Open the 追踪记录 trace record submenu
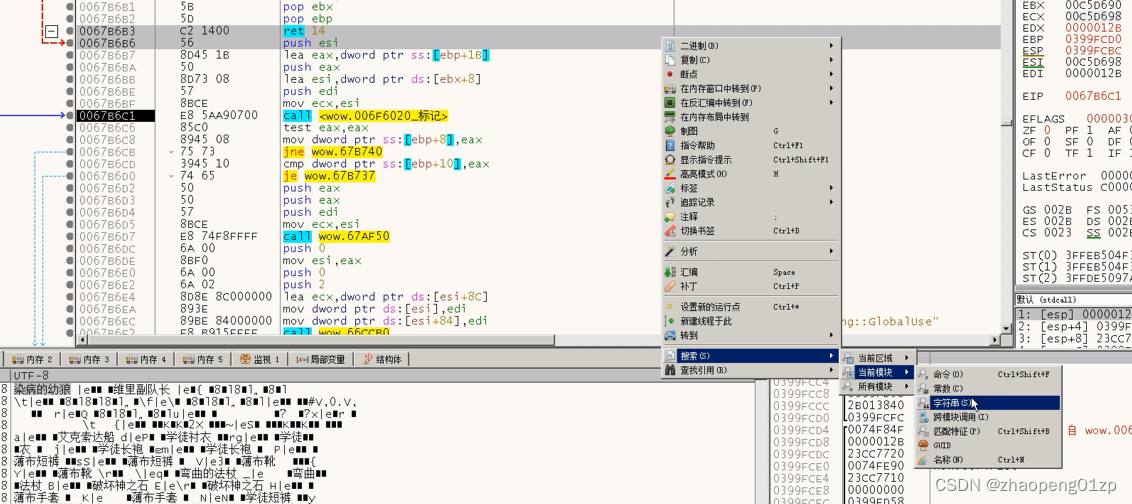This screenshot has width=1132, height=504. (752, 202)
